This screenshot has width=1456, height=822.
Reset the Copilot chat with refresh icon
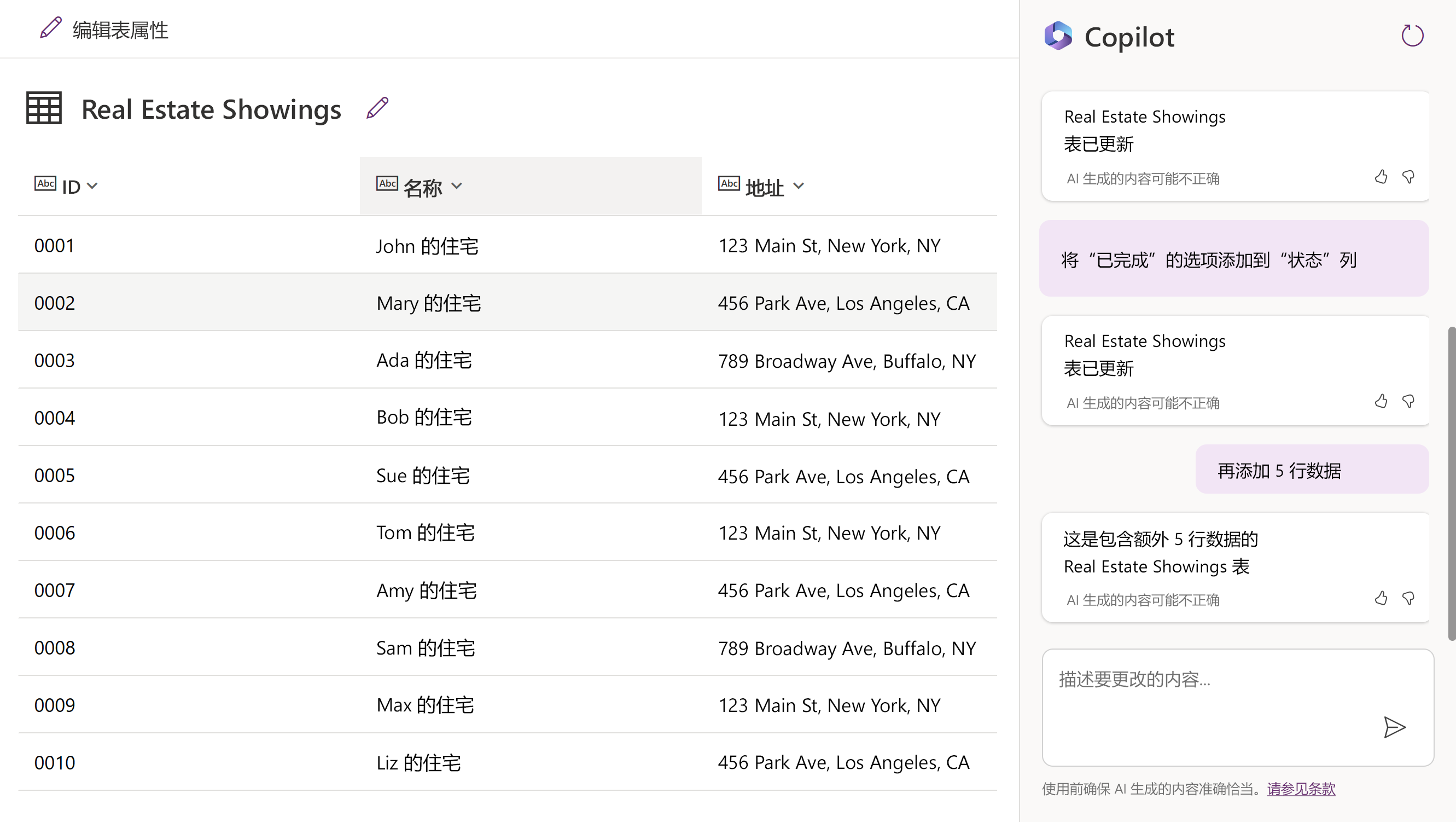point(1412,36)
